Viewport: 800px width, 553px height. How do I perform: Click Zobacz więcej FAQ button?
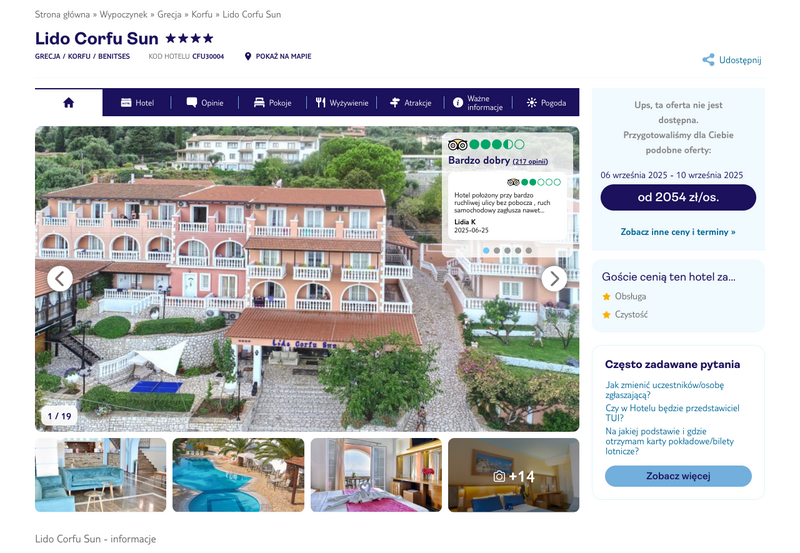pos(678,476)
